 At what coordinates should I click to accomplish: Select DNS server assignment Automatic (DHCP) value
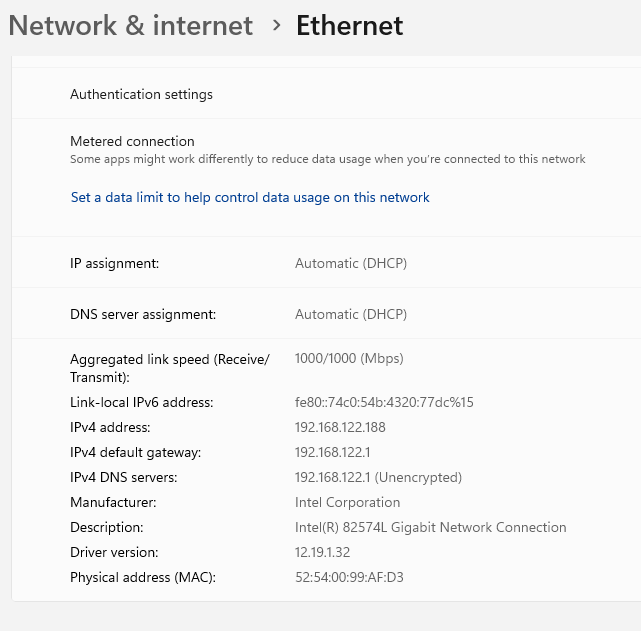pos(351,314)
